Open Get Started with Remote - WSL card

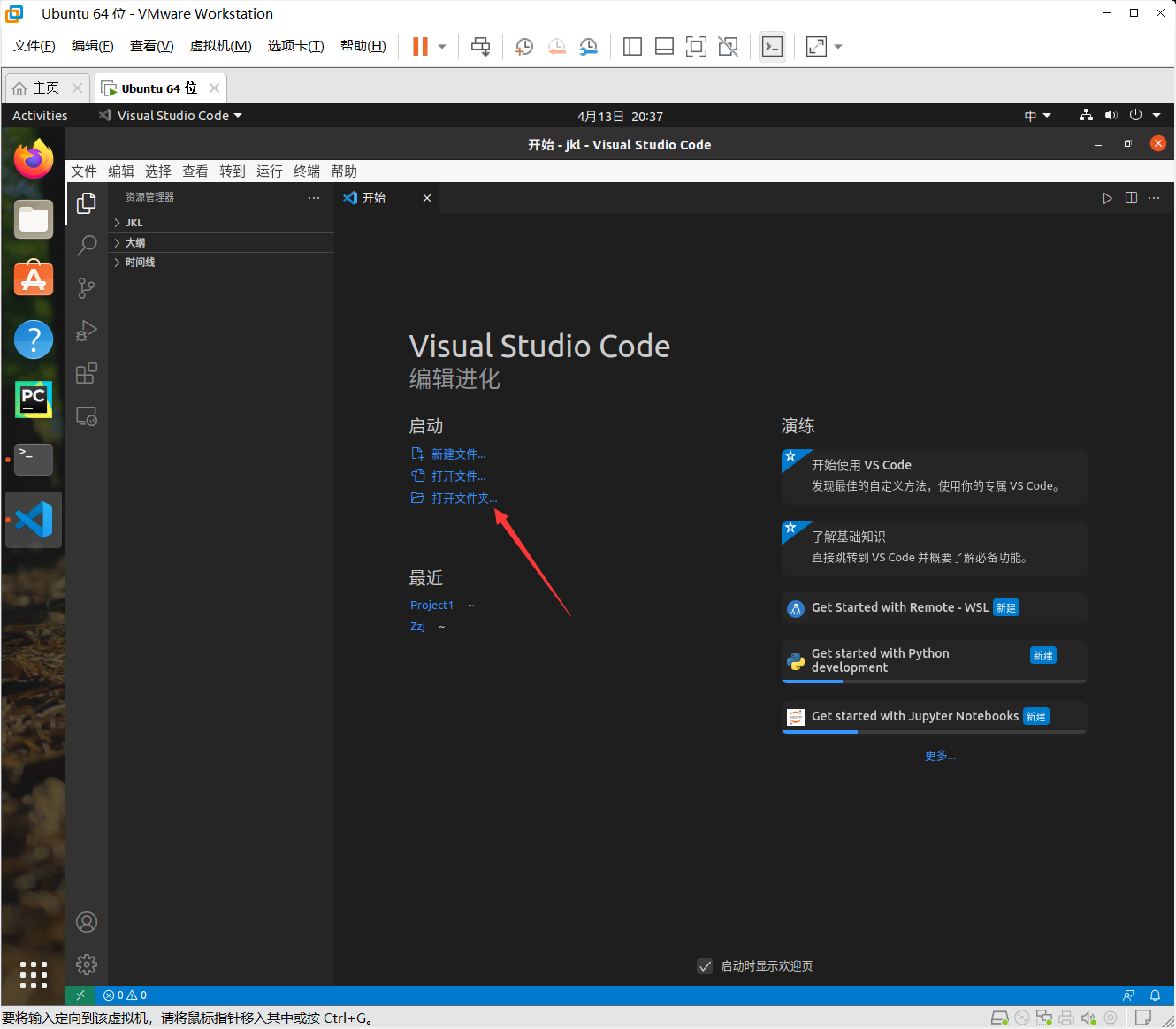tap(935, 607)
